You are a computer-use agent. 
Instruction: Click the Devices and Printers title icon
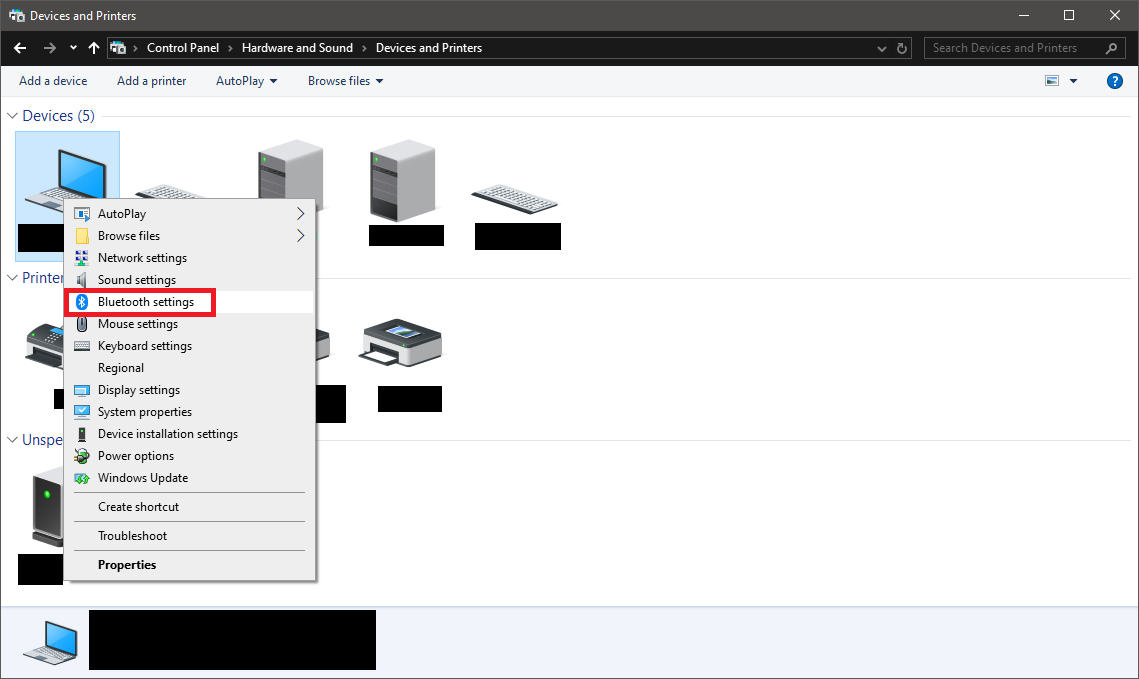click(x=16, y=15)
